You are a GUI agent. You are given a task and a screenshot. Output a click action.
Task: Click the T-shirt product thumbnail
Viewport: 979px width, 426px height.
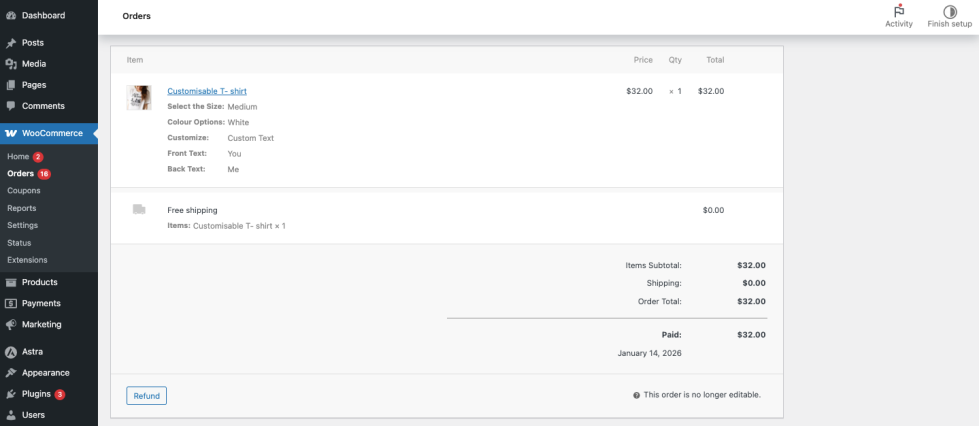pos(138,97)
